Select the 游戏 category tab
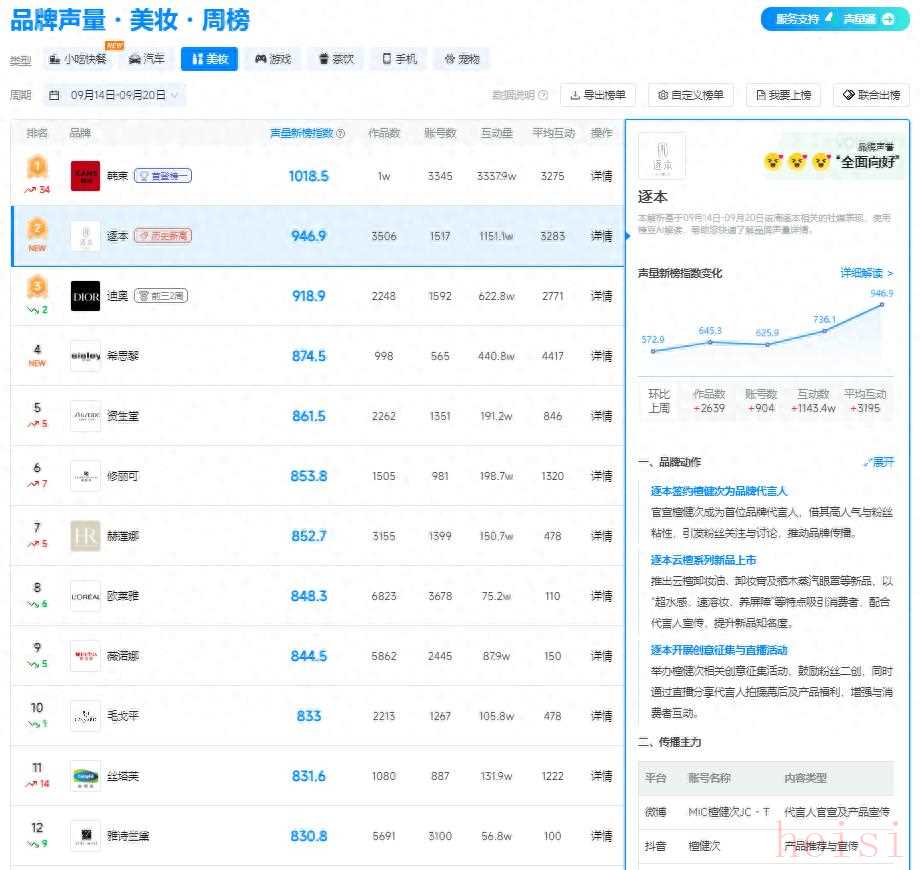Image resolution: width=920 pixels, height=870 pixels. tap(272, 59)
